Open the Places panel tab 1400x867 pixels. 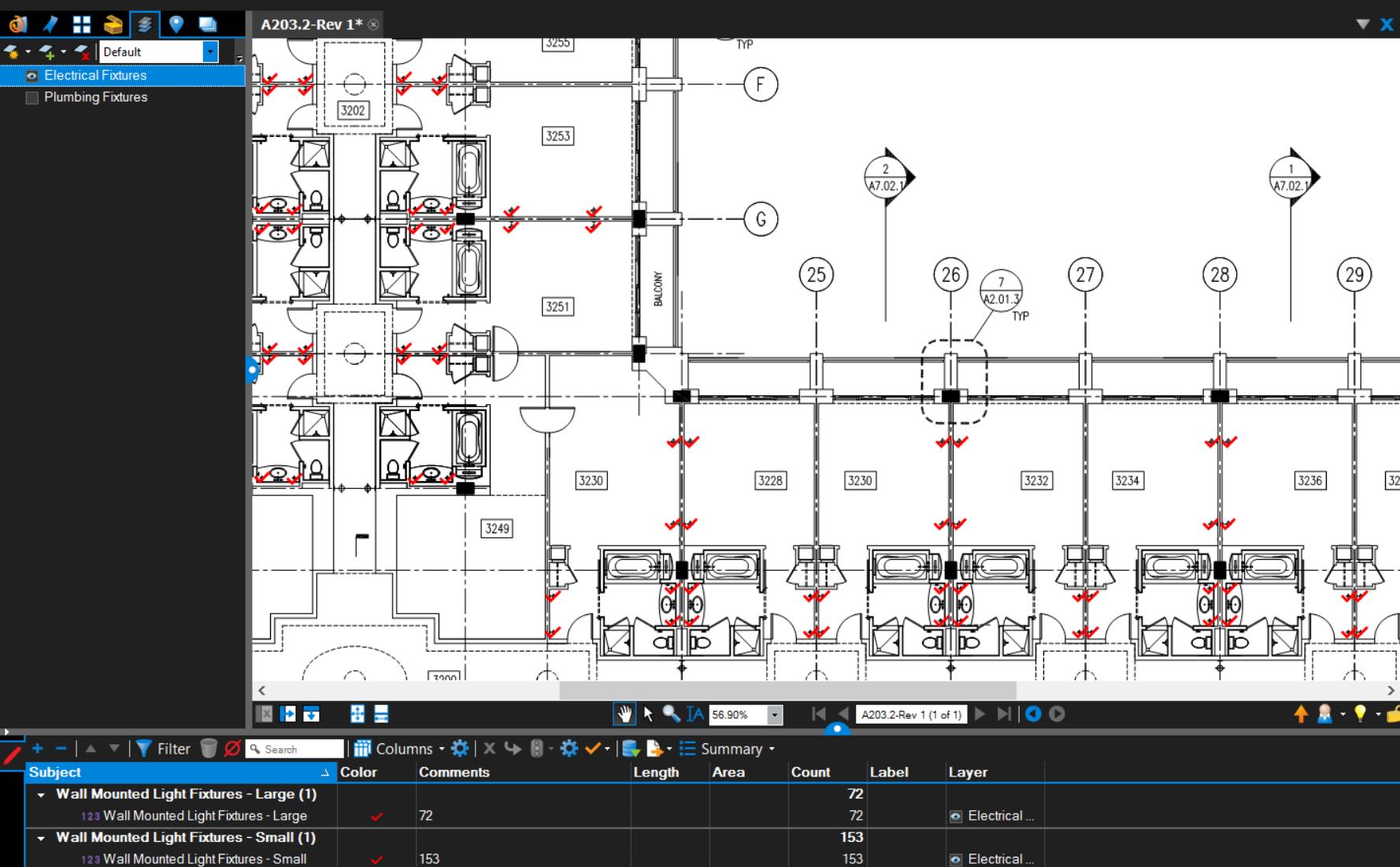click(x=176, y=24)
